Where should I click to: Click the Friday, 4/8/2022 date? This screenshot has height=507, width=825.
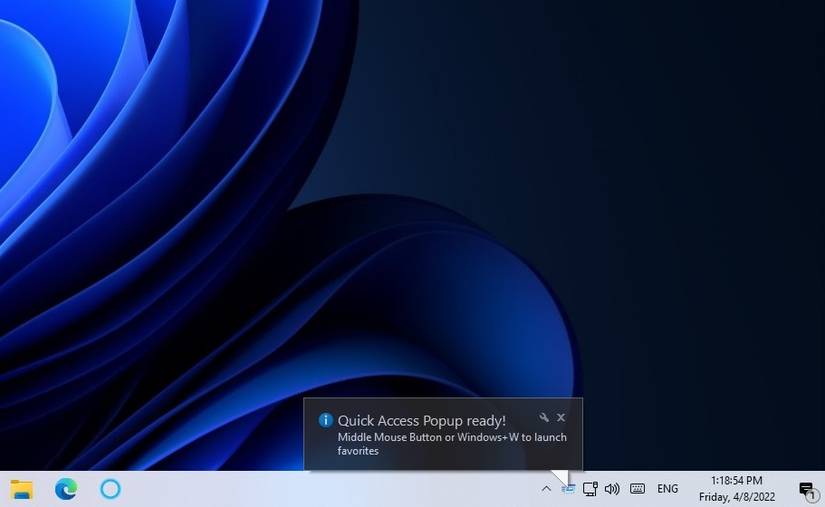[x=736, y=497]
